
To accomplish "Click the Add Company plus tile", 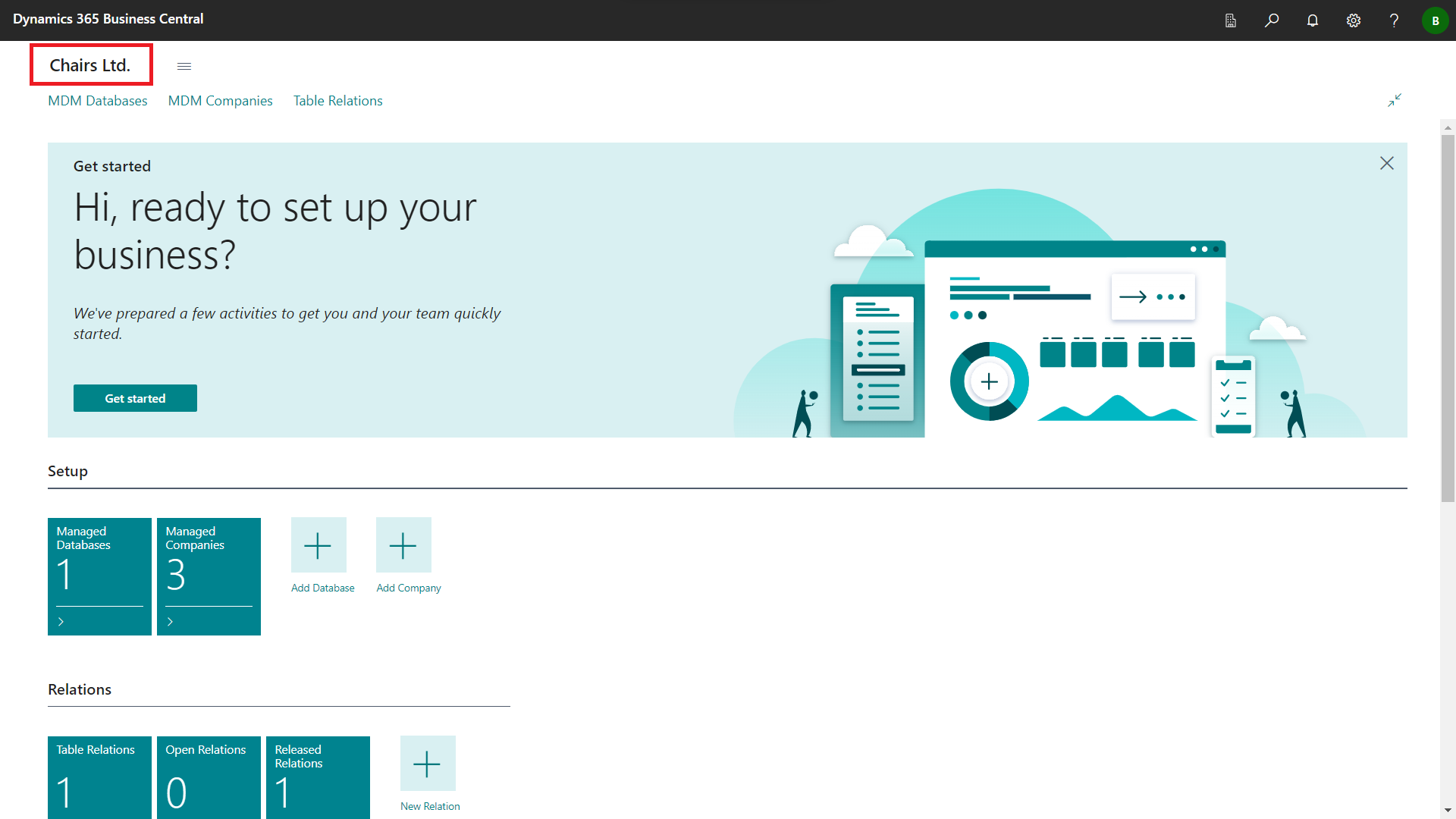I will (x=403, y=545).
